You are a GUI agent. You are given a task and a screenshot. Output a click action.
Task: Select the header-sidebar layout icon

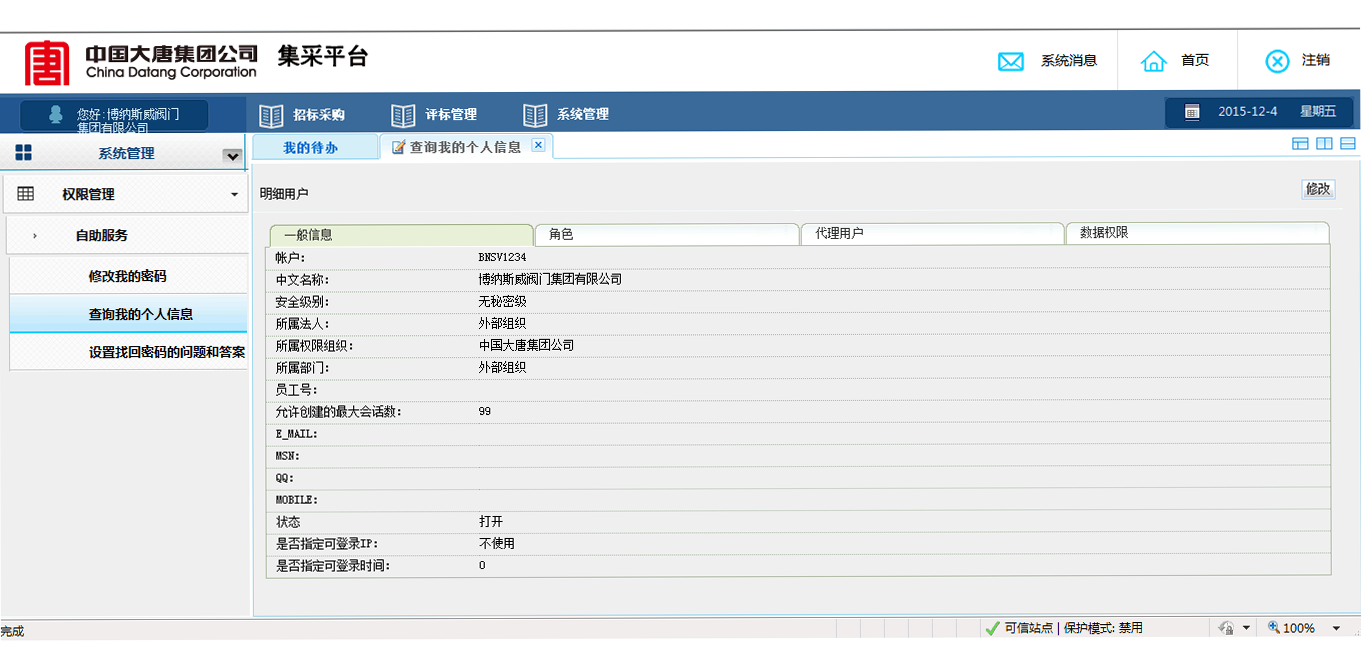tap(1300, 144)
